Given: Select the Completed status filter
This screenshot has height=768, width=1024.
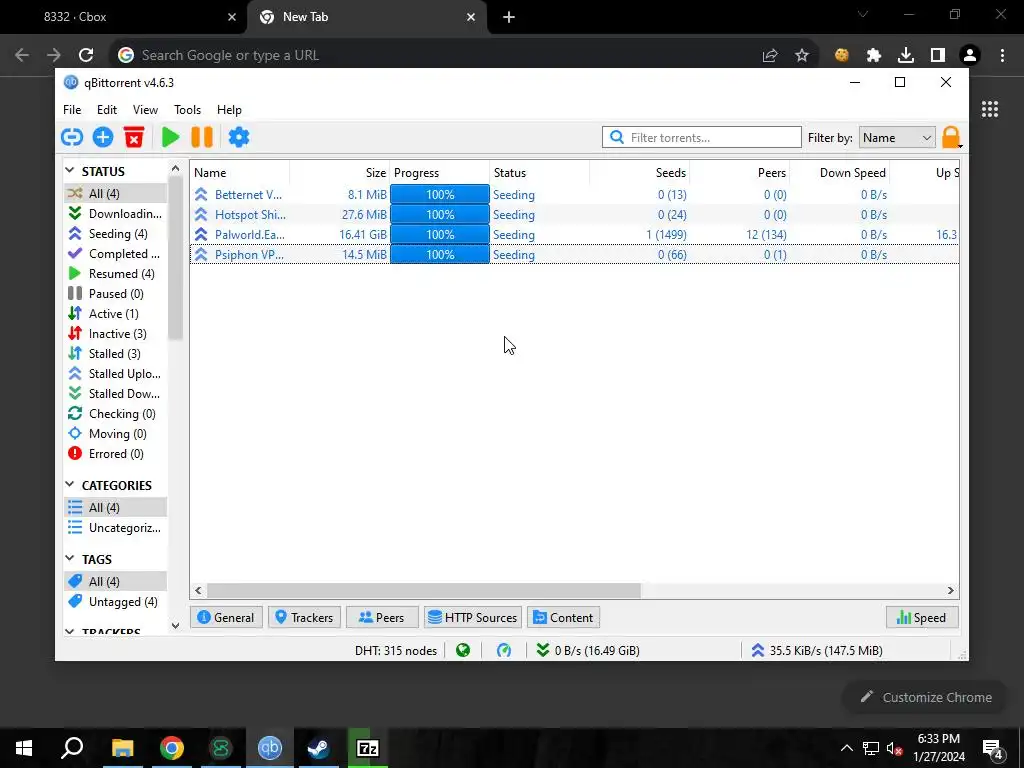Looking at the screenshot, I should [116, 253].
